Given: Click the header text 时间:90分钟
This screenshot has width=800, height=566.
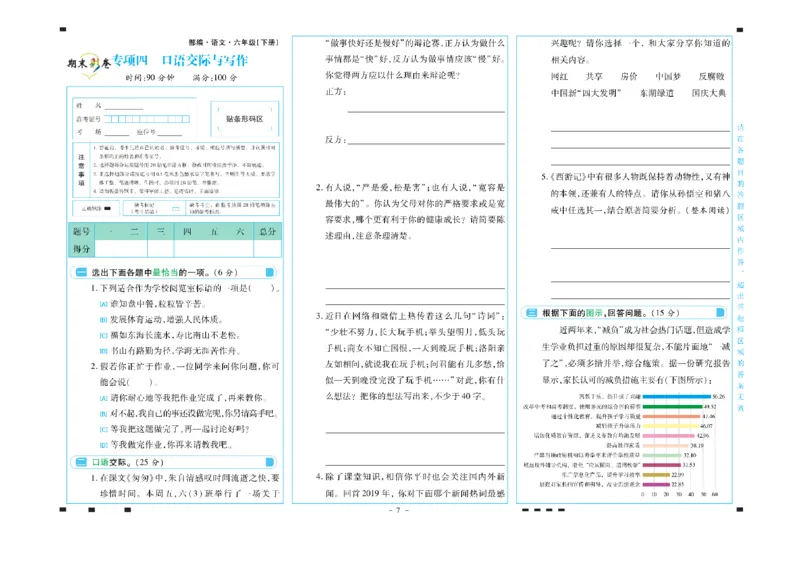Looking at the screenshot, I should (150, 78).
